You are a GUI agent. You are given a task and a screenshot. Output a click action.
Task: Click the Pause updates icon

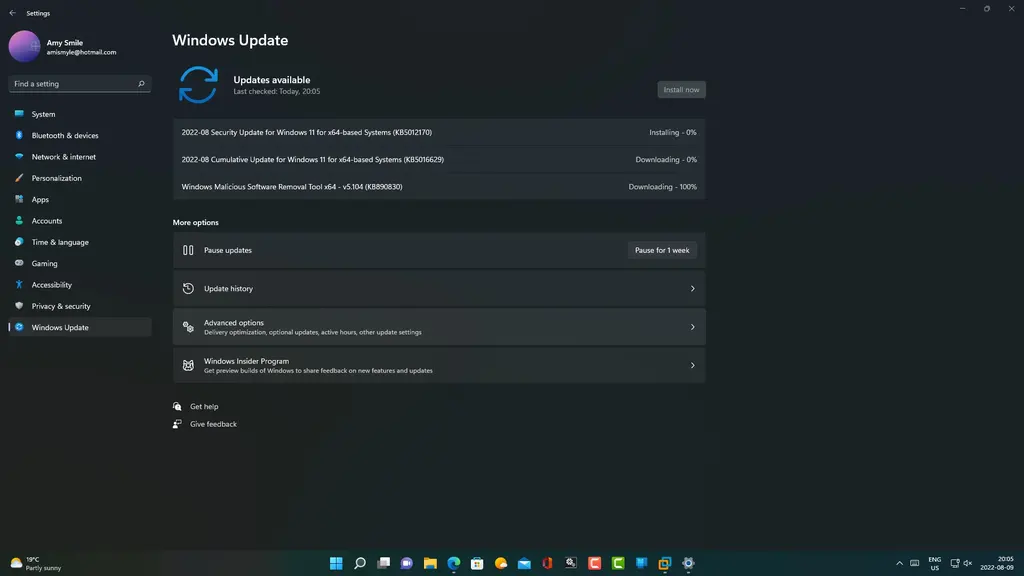point(188,250)
